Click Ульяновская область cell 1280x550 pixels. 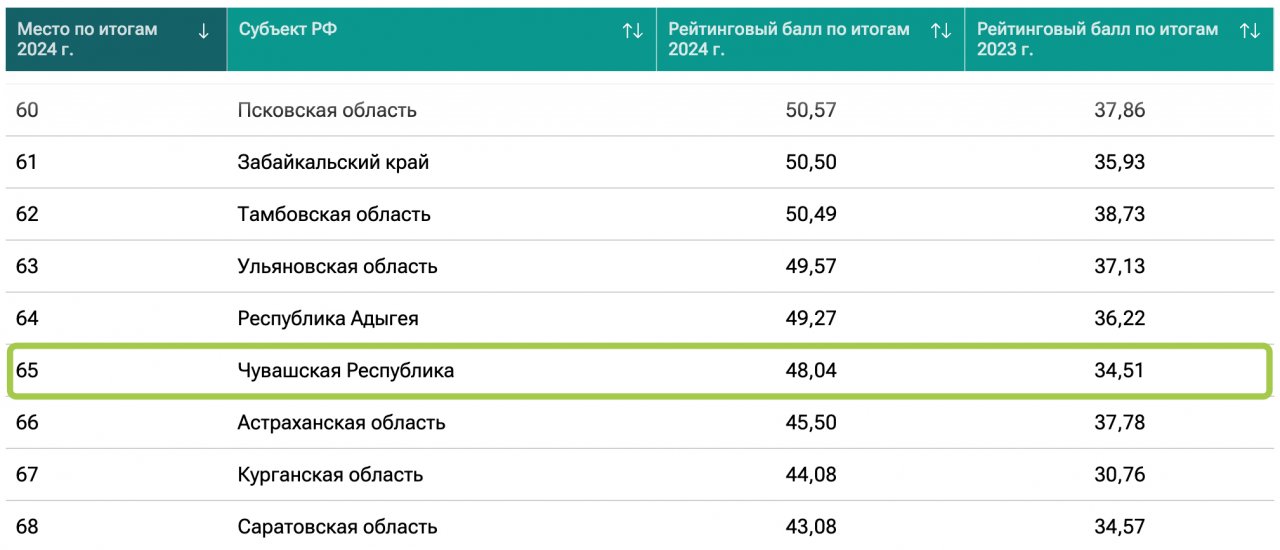(x=337, y=267)
